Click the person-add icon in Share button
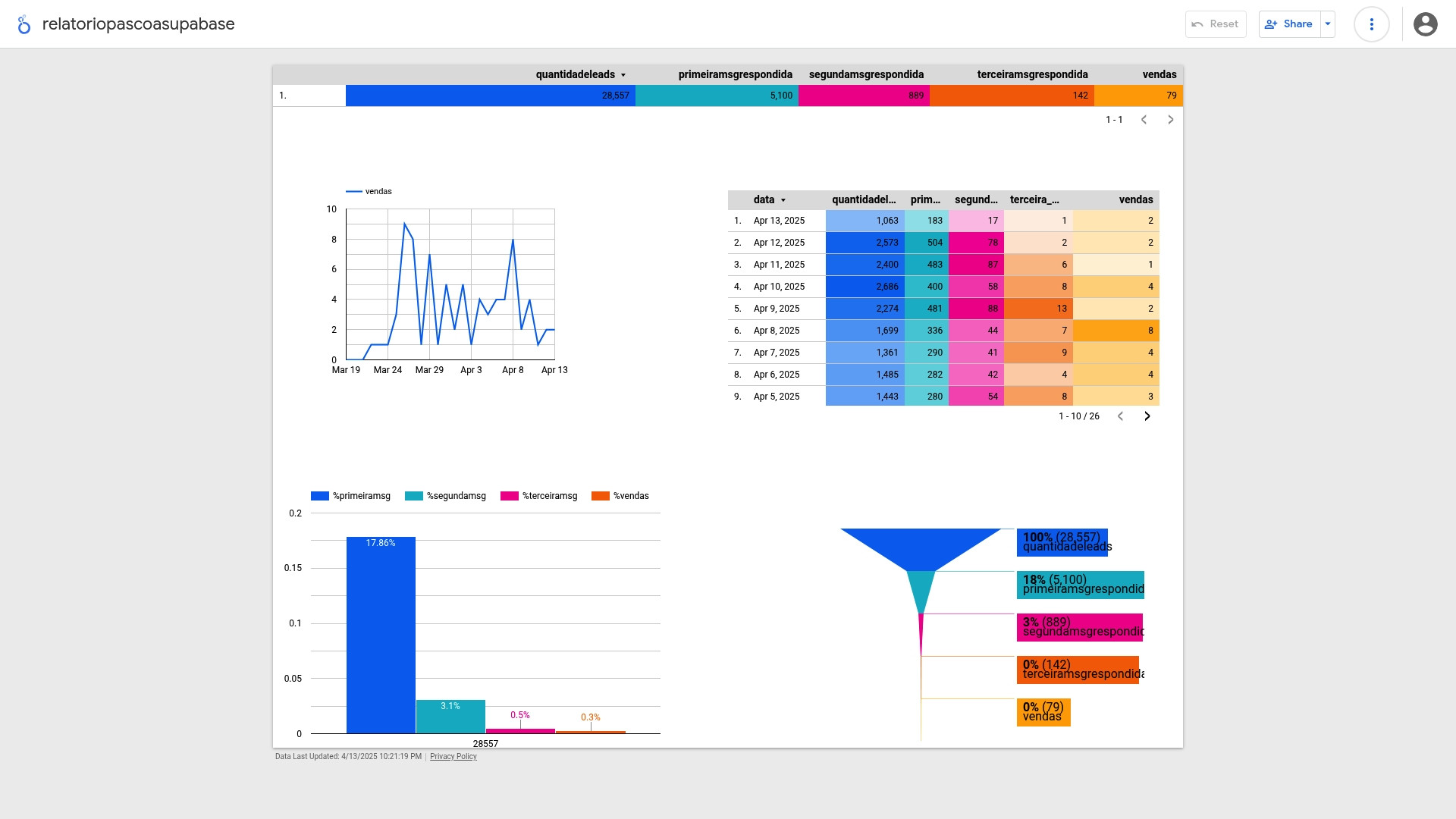The width and height of the screenshot is (1456, 819). pyautogui.click(x=1271, y=24)
